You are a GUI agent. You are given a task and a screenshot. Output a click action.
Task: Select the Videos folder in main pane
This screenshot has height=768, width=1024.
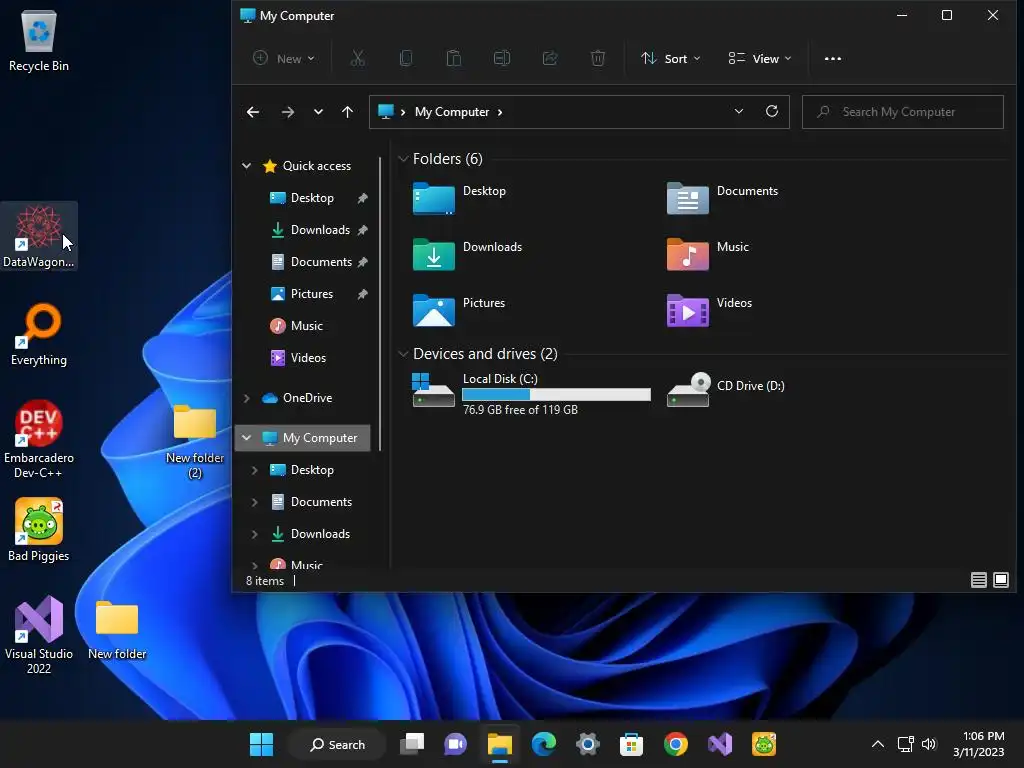[710, 311]
